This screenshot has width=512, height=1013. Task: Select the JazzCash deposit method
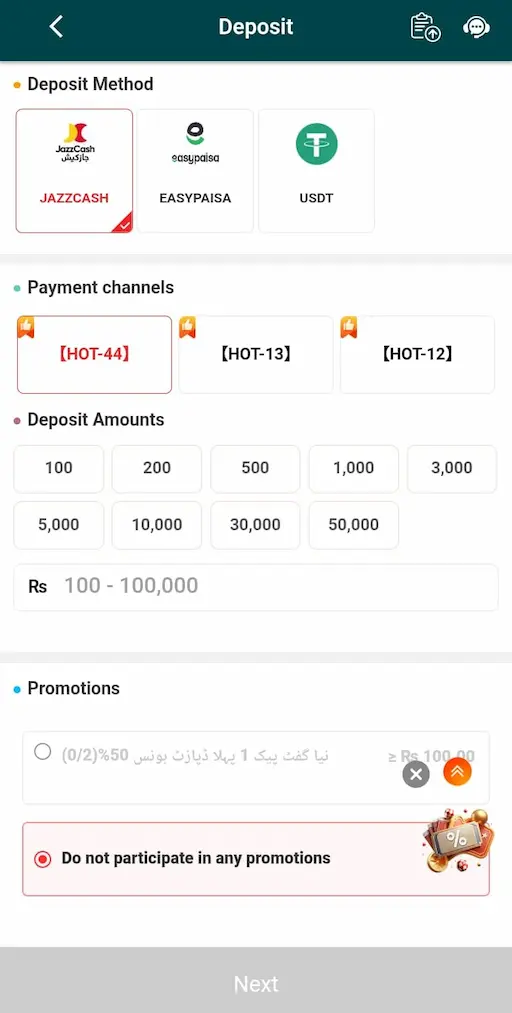click(74, 171)
